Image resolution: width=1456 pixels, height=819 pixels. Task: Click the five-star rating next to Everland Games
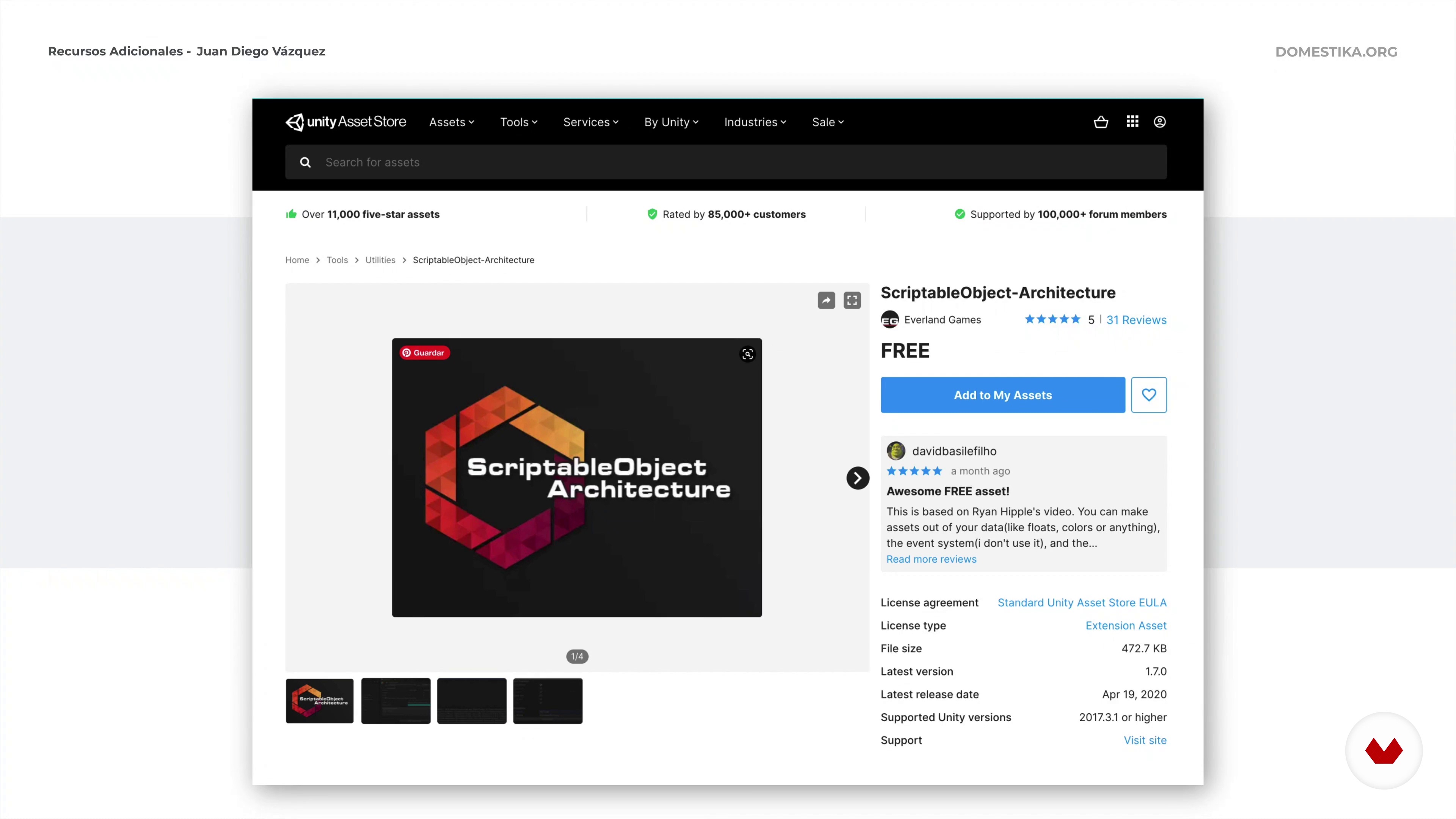[1053, 319]
